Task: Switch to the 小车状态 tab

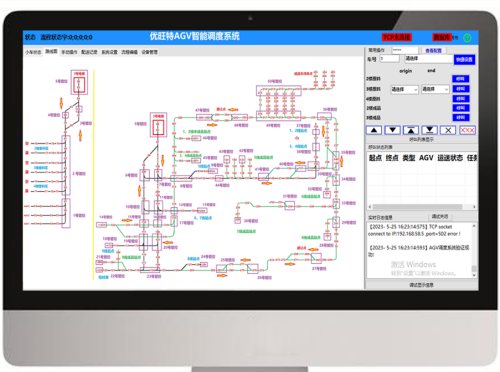Action: (x=33, y=52)
